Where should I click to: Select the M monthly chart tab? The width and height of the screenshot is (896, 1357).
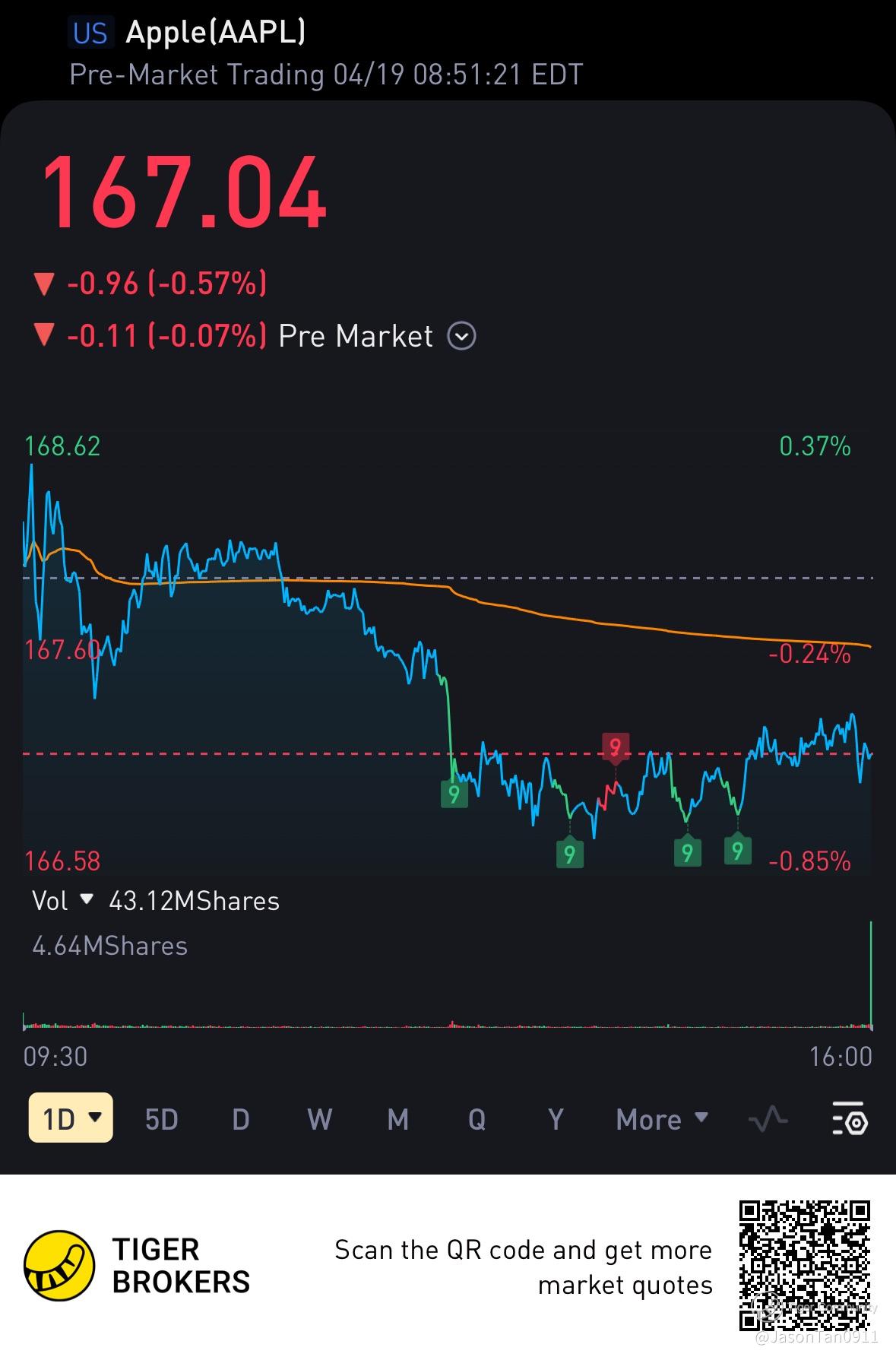pyautogui.click(x=397, y=1119)
